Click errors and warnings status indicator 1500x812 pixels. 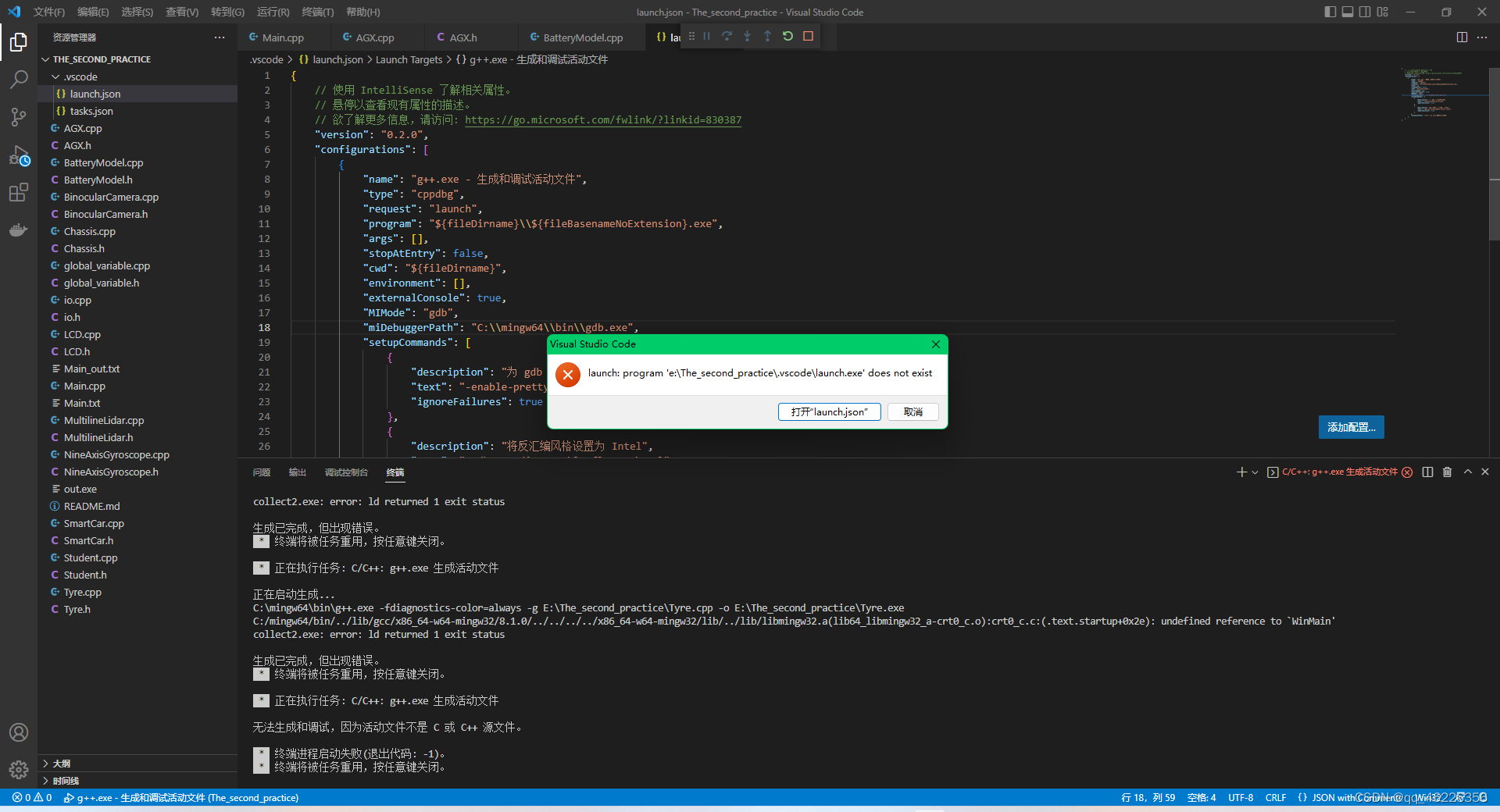coord(32,797)
